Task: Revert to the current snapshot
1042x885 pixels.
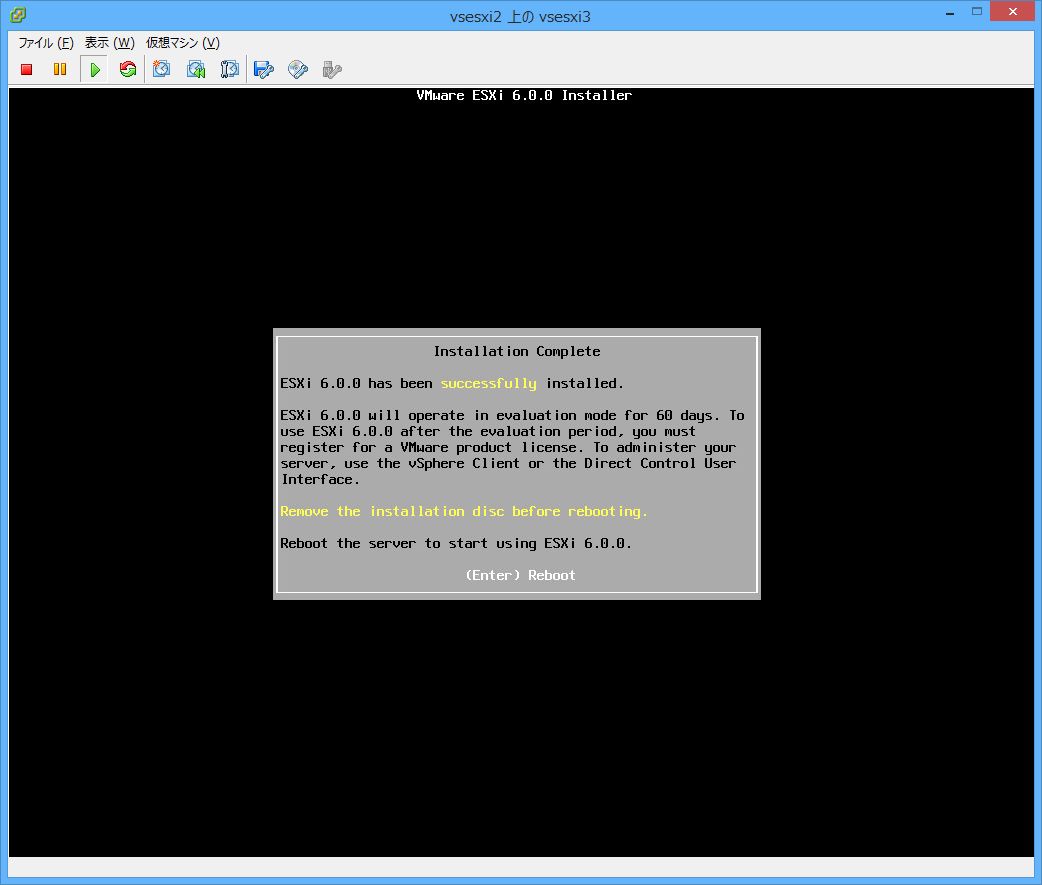Action: pyautogui.click(x=196, y=69)
